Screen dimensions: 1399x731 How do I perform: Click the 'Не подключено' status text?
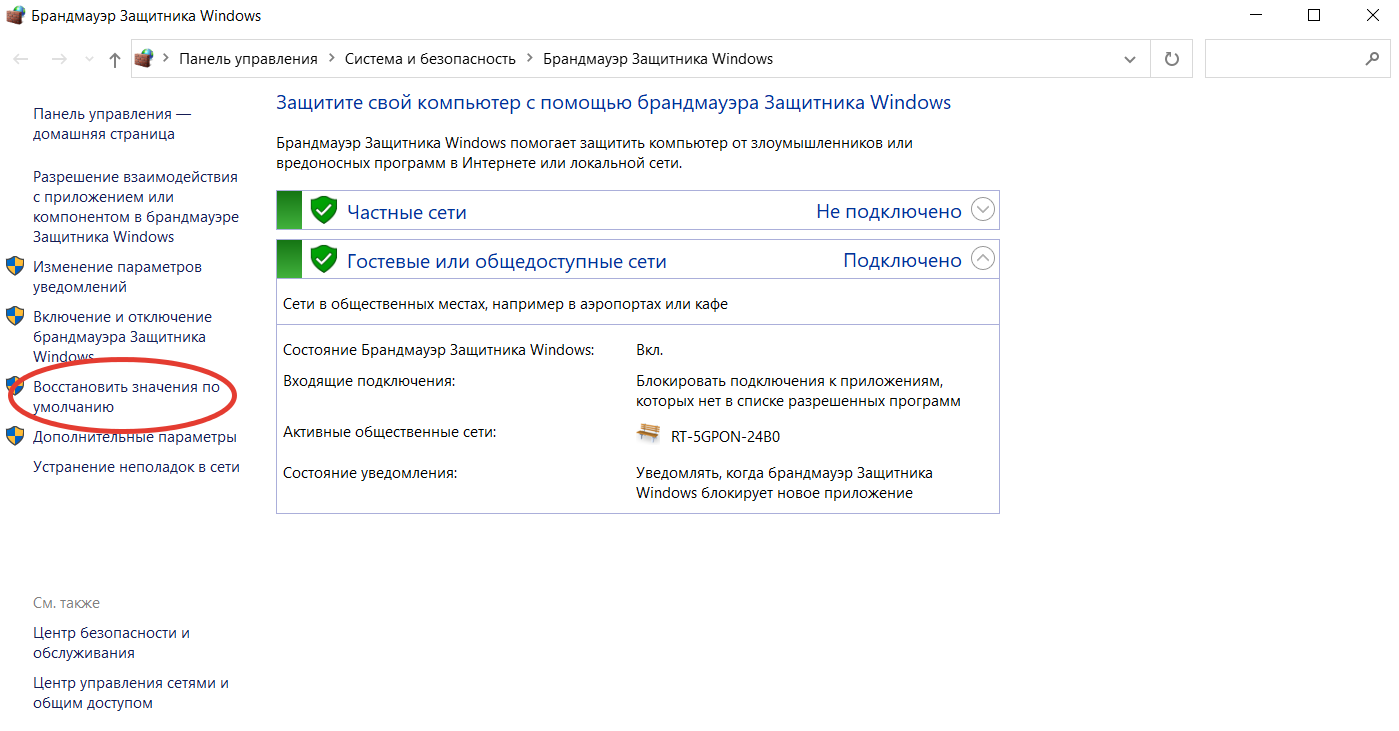[889, 211]
